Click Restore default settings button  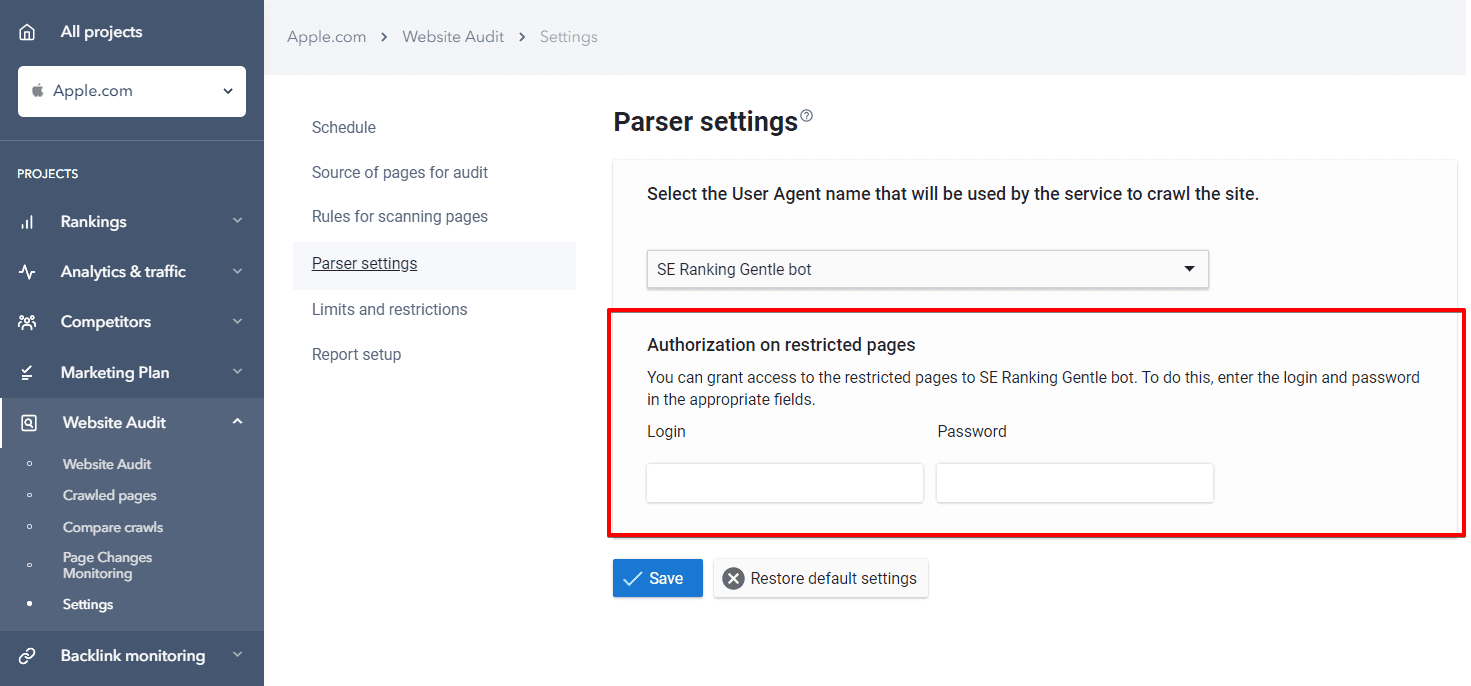click(821, 578)
